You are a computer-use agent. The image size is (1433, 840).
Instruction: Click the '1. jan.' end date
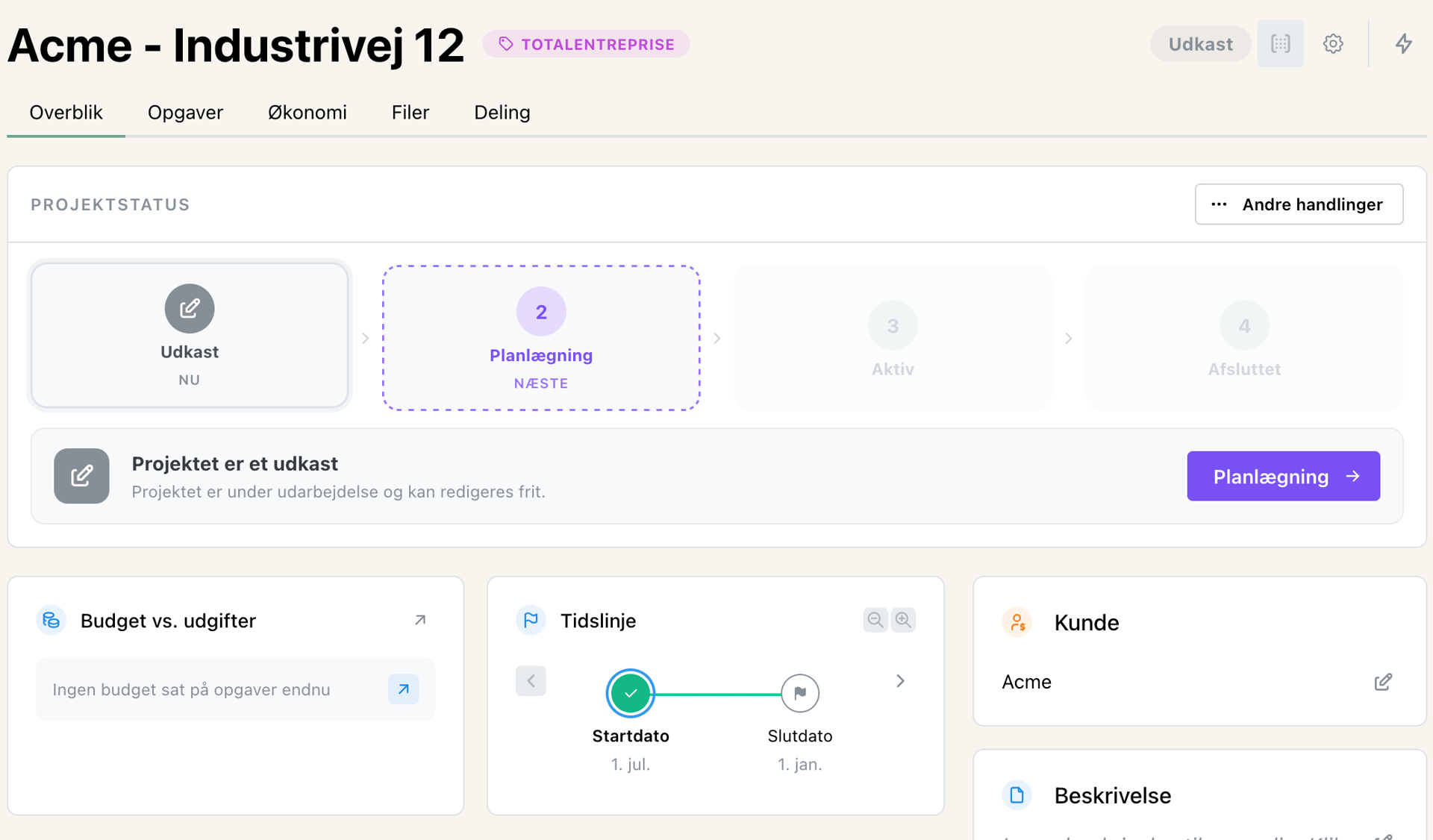pos(800,765)
